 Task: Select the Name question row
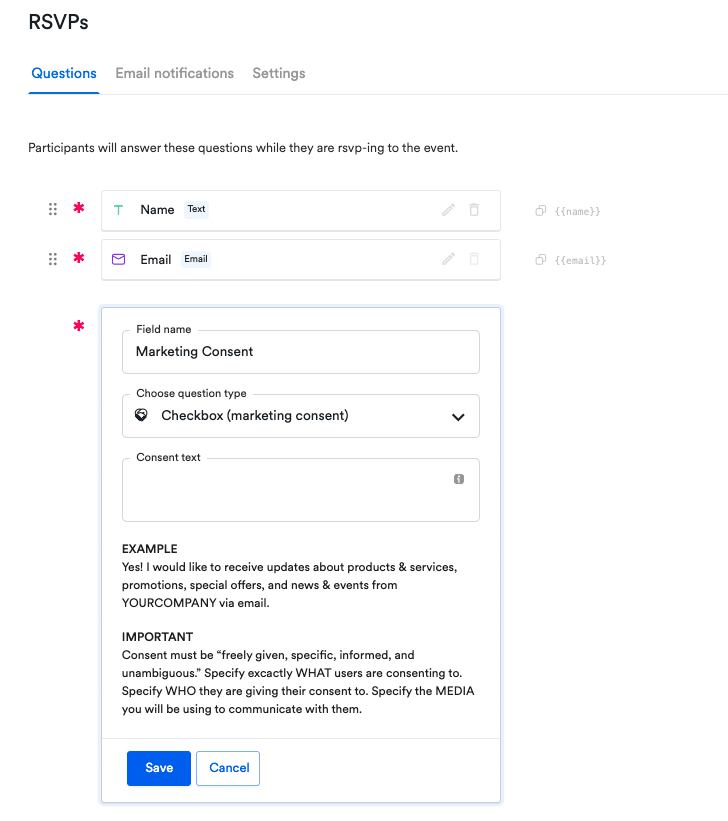click(301, 210)
